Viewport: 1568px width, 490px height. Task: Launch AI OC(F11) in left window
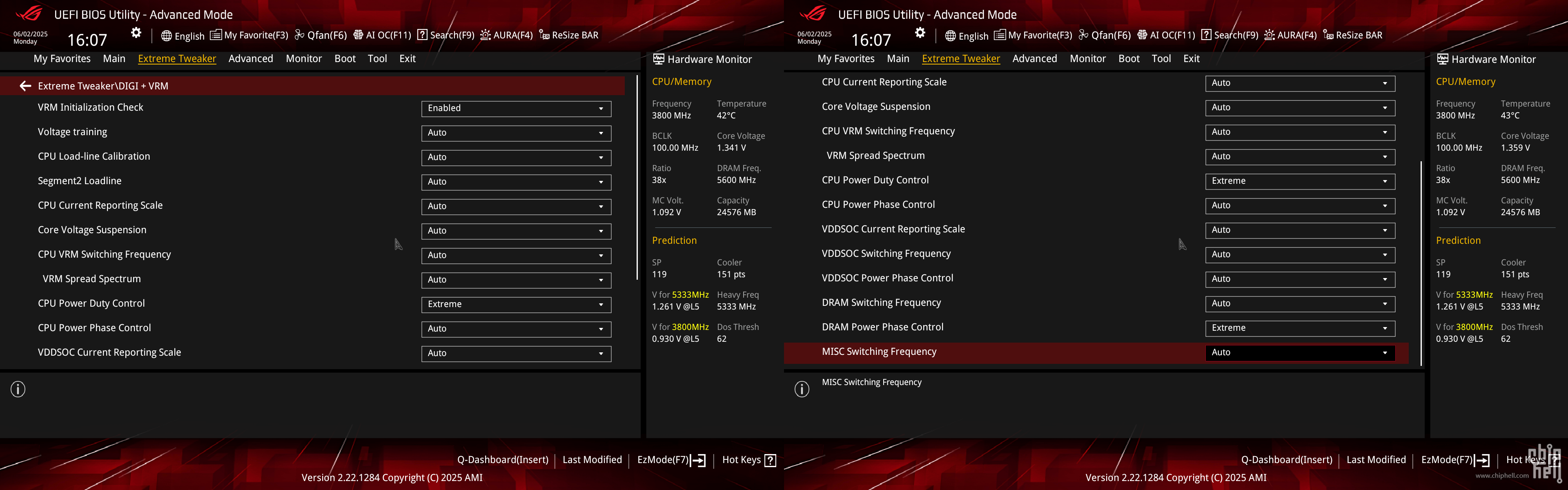click(x=382, y=35)
